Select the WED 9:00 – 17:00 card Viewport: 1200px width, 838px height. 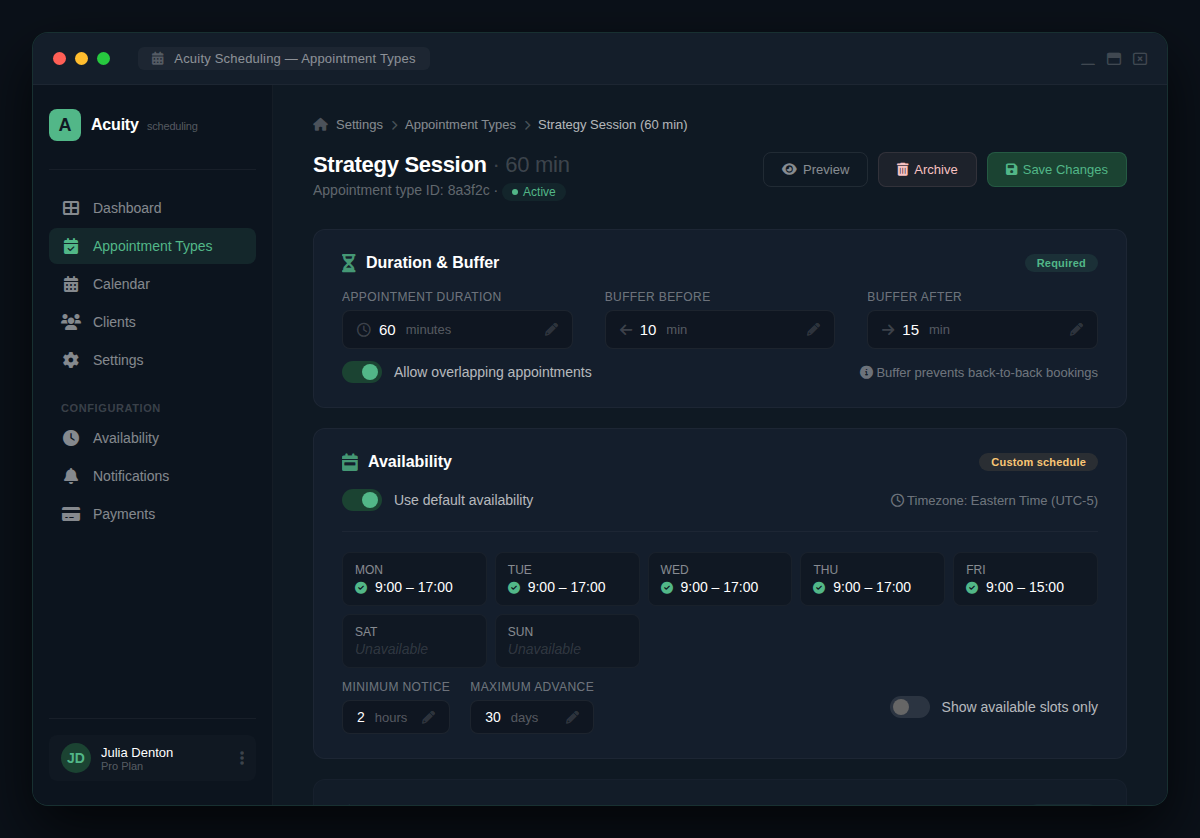click(720, 579)
